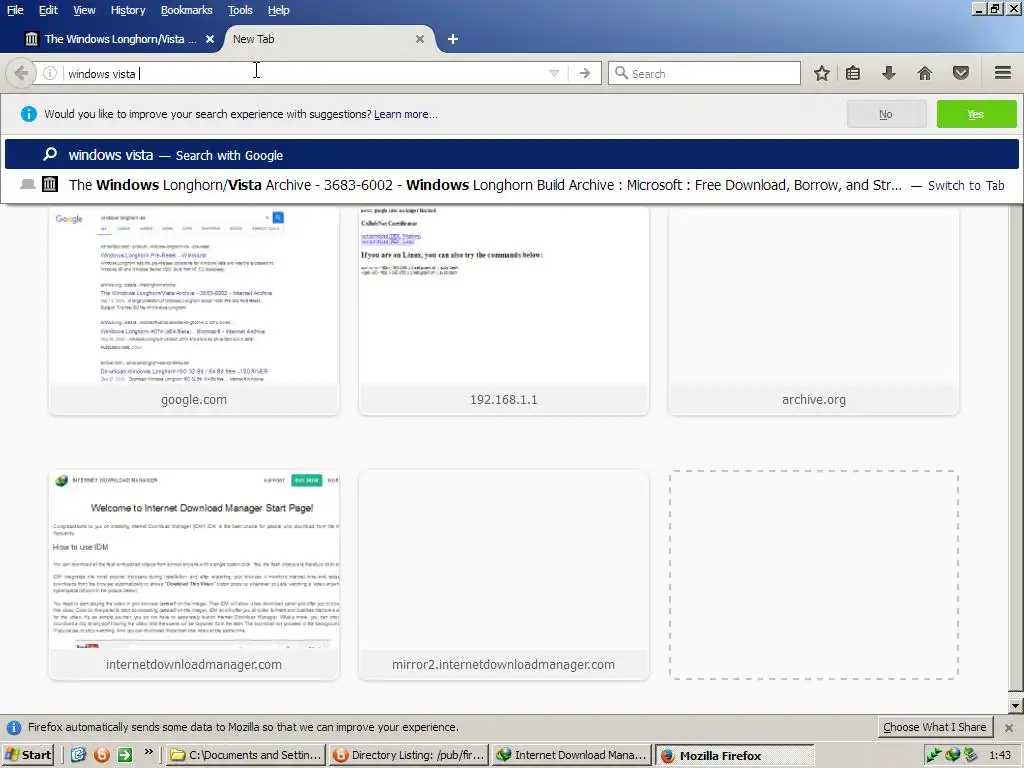The height and width of the screenshot is (768, 1024).
Task: Click the back navigation arrow button
Action: (x=21, y=73)
